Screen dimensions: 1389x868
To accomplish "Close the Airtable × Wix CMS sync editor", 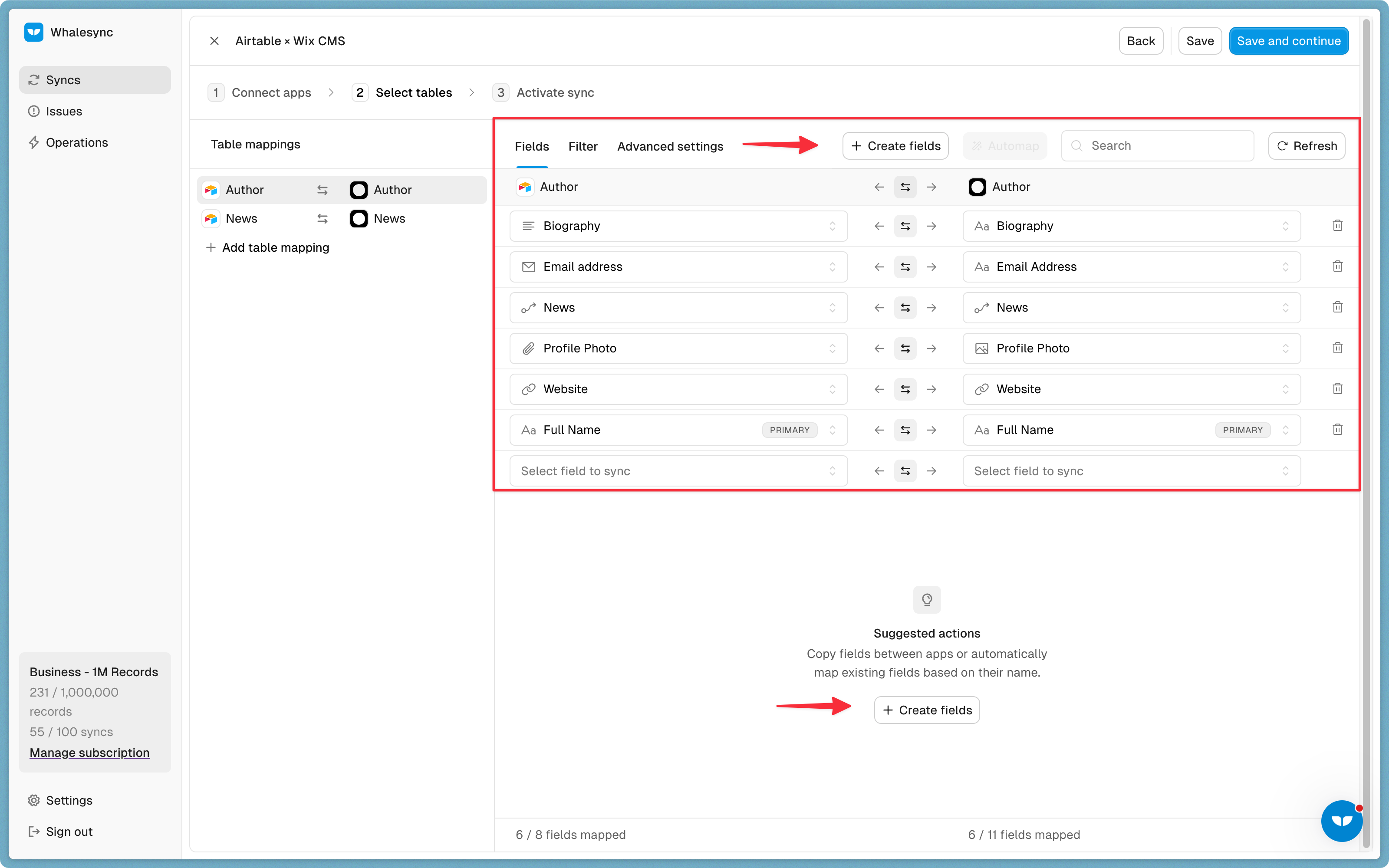I will 214,41.
